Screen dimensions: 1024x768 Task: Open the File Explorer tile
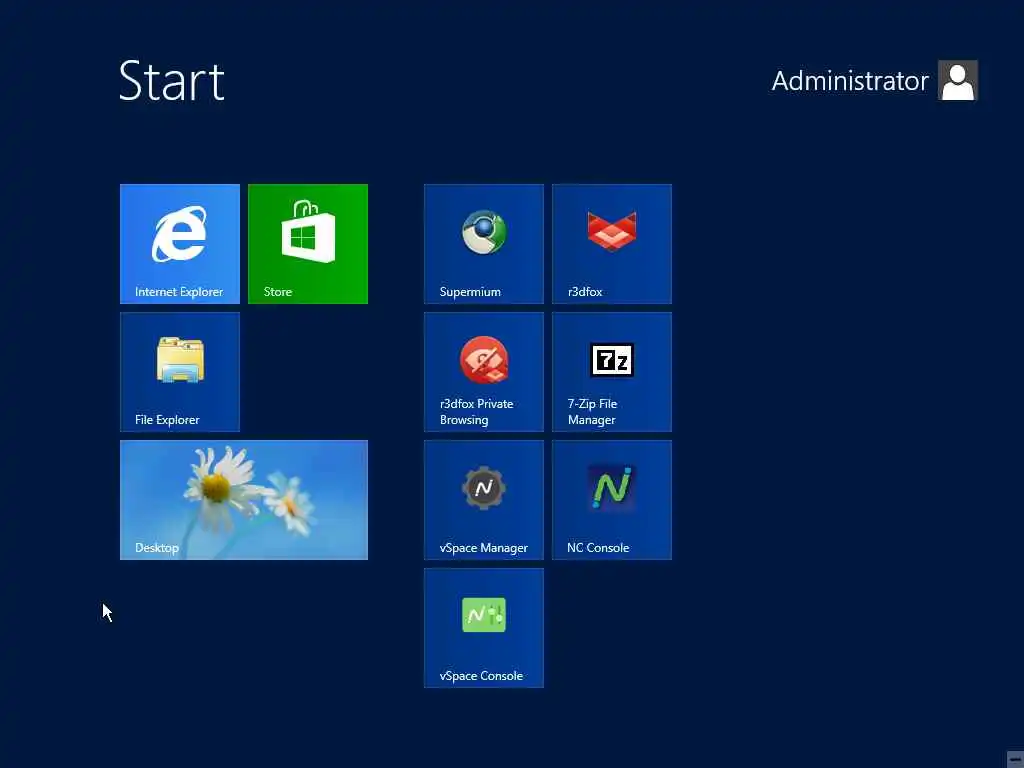(180, 372)
